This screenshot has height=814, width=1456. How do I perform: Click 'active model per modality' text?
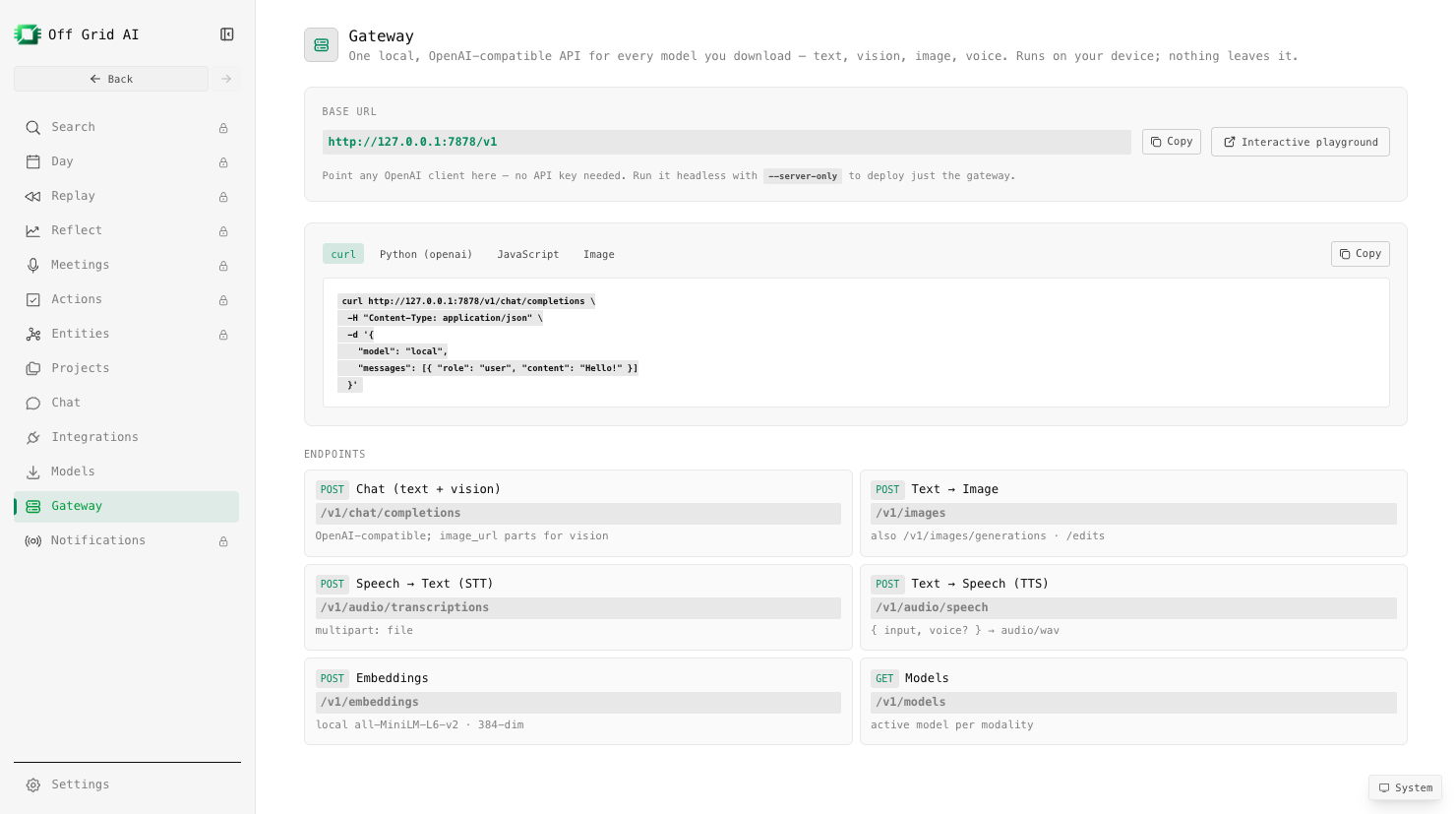(x=951, y=725)
